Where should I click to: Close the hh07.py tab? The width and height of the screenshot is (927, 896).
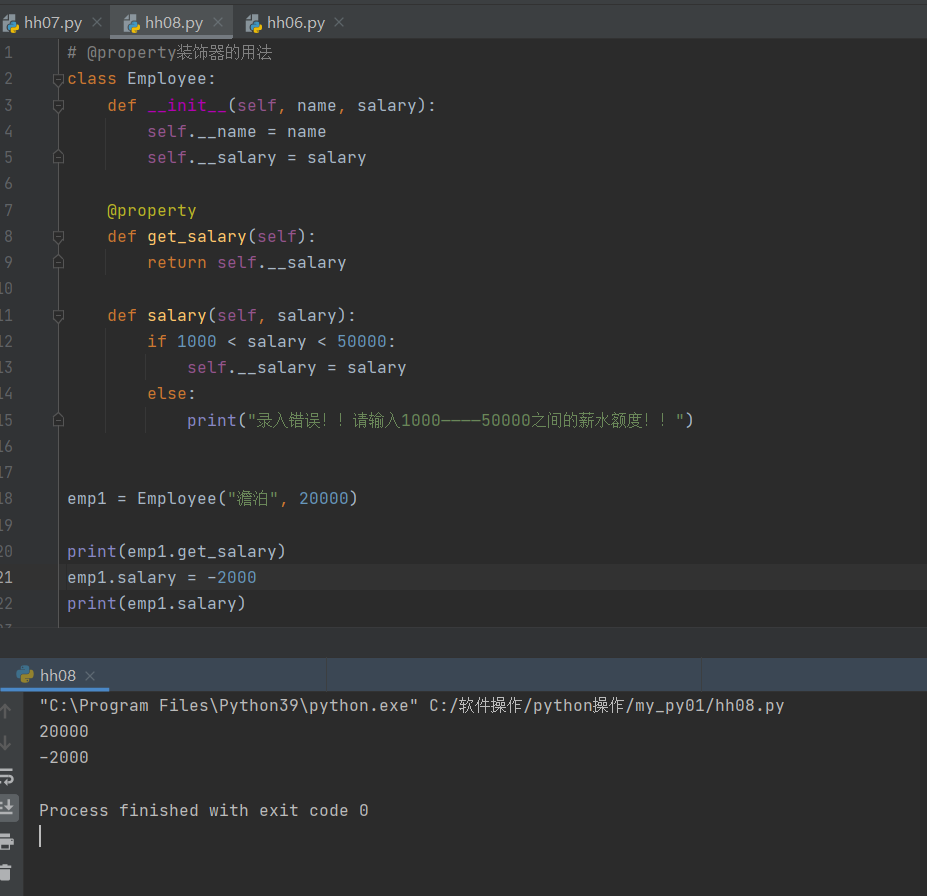tap(97, 22)
